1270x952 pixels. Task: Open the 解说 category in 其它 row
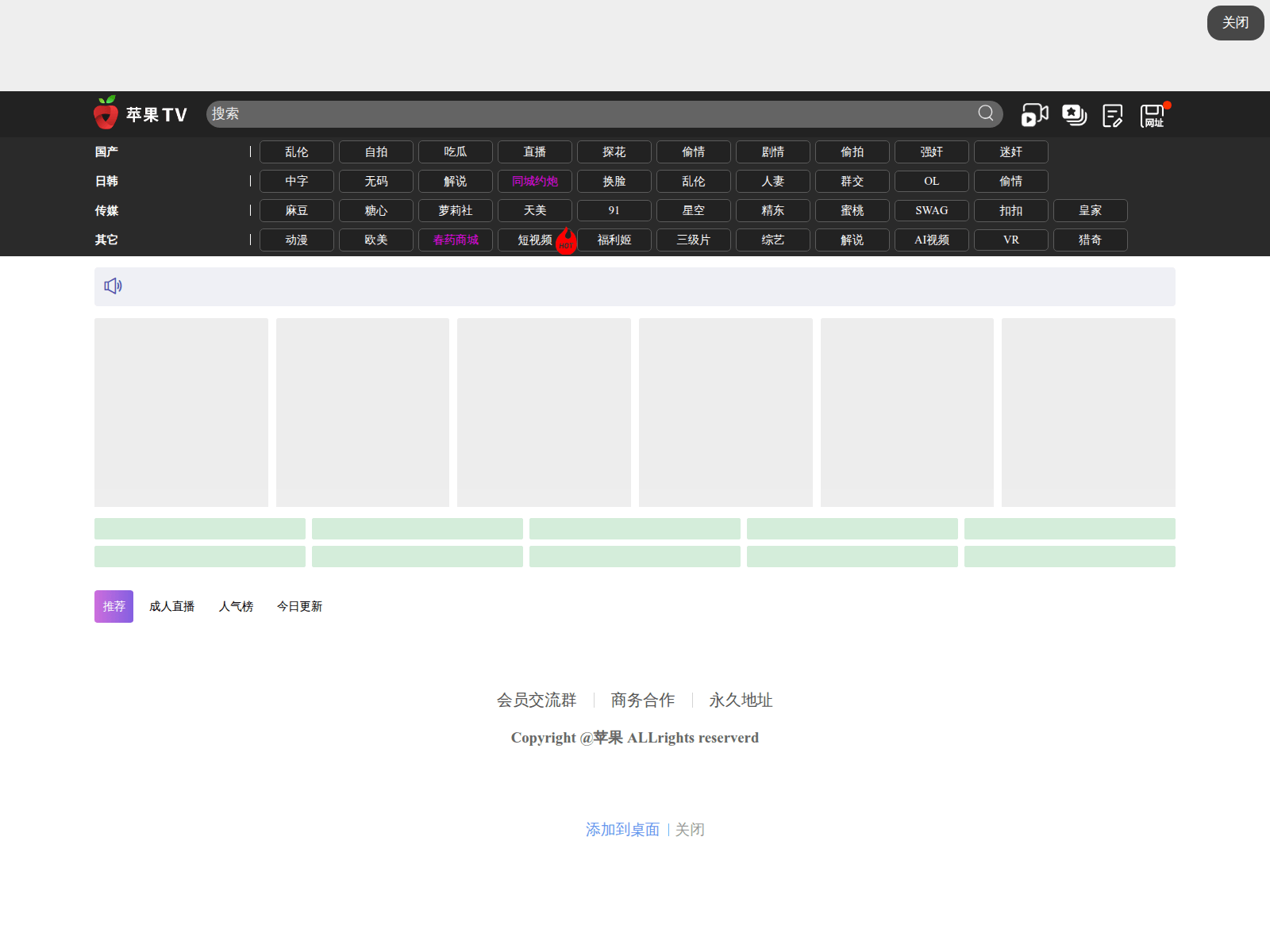(x=852, y=240)
